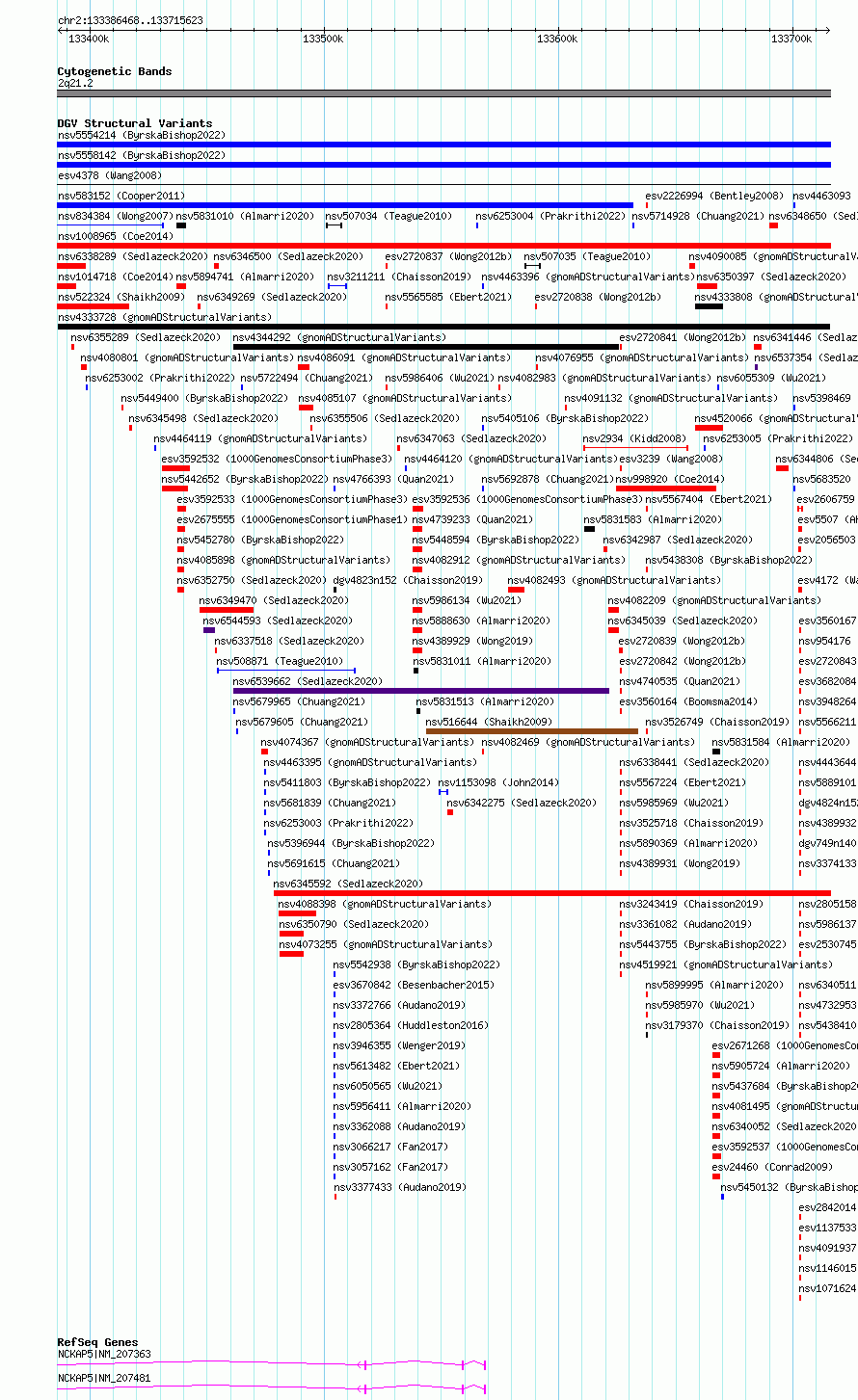The image size is (858, 1400).
Task: Click the gray 2q21.2 cytoband bar
Action: click(443, 93)
